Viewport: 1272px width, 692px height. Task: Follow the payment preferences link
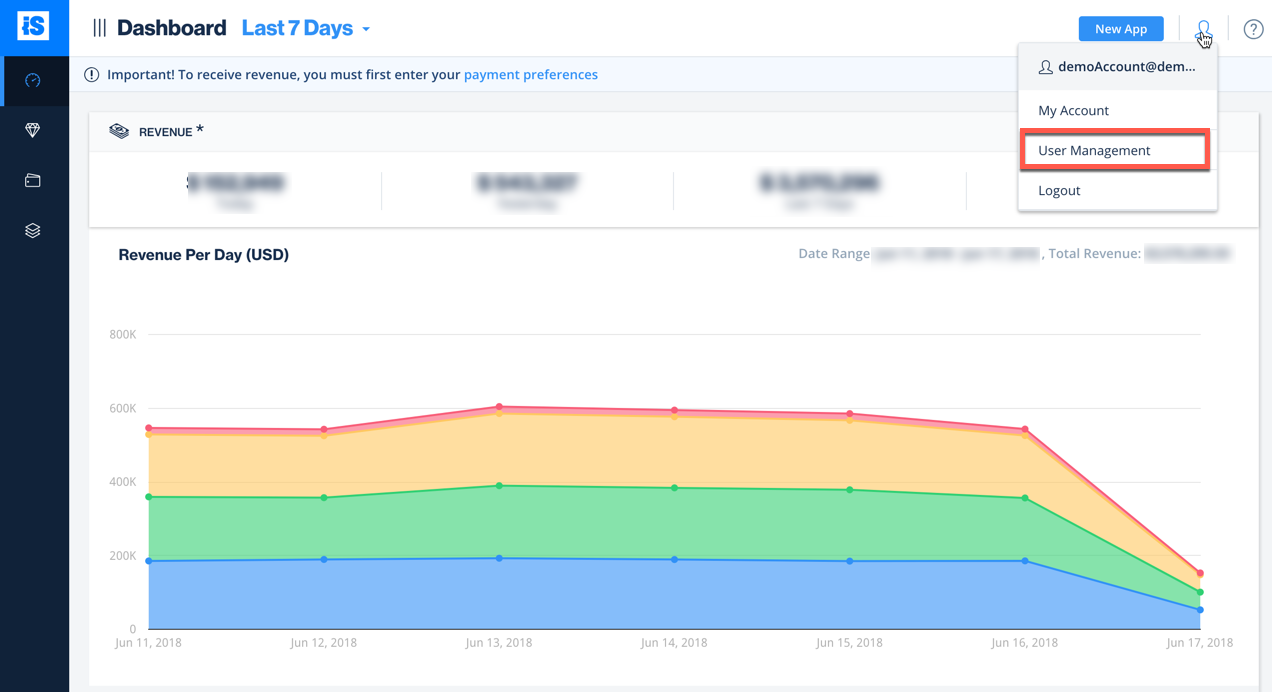coord(530,75)
